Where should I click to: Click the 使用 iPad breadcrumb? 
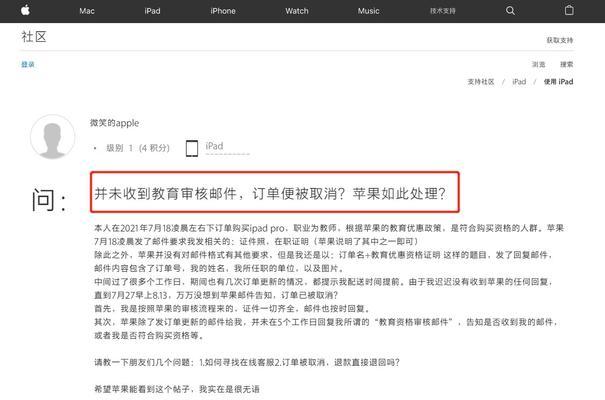click(558, 82)
